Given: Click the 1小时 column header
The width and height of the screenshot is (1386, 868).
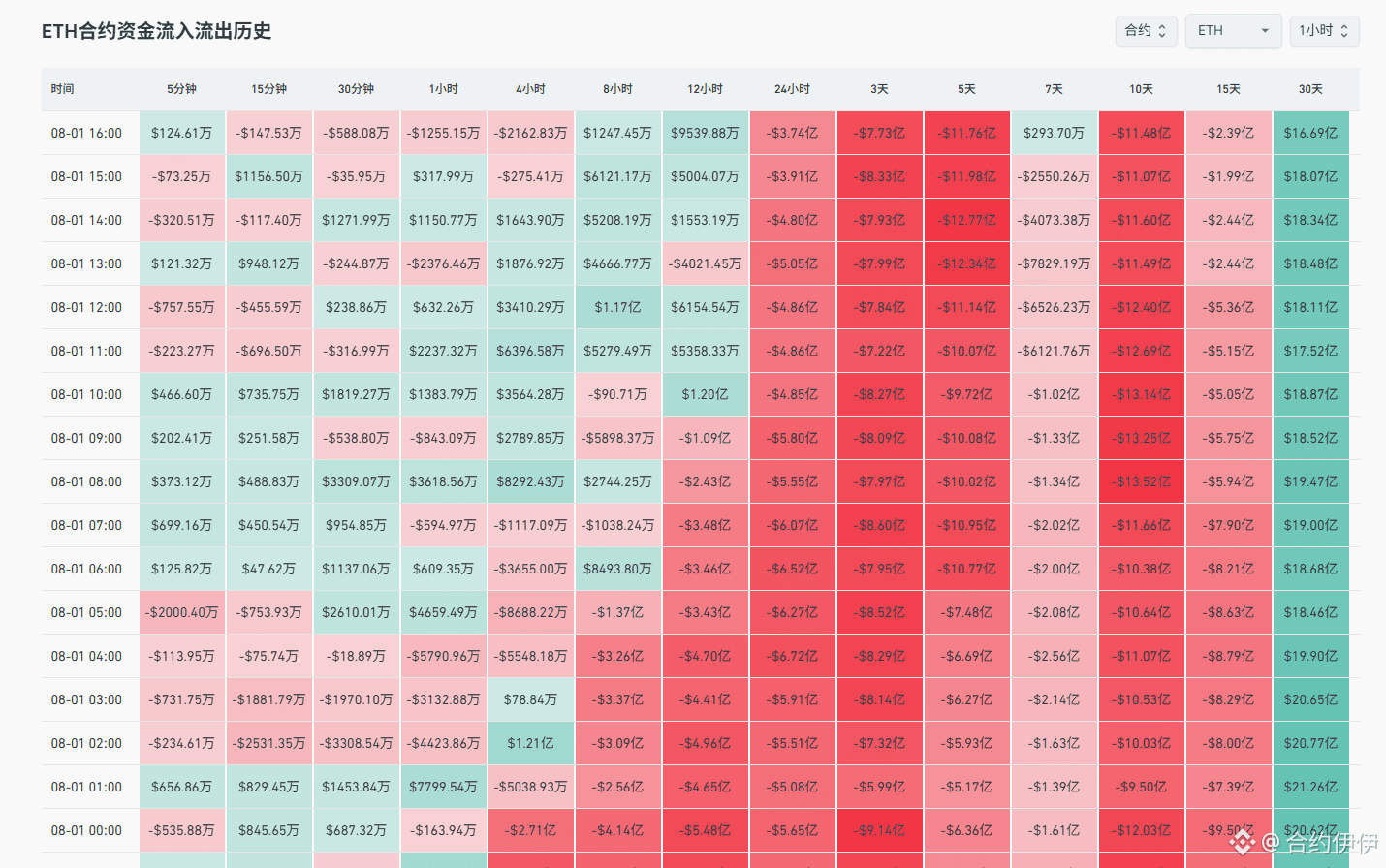Looking at the screenshot, I should pyautogui.click(x=443, y=89).
